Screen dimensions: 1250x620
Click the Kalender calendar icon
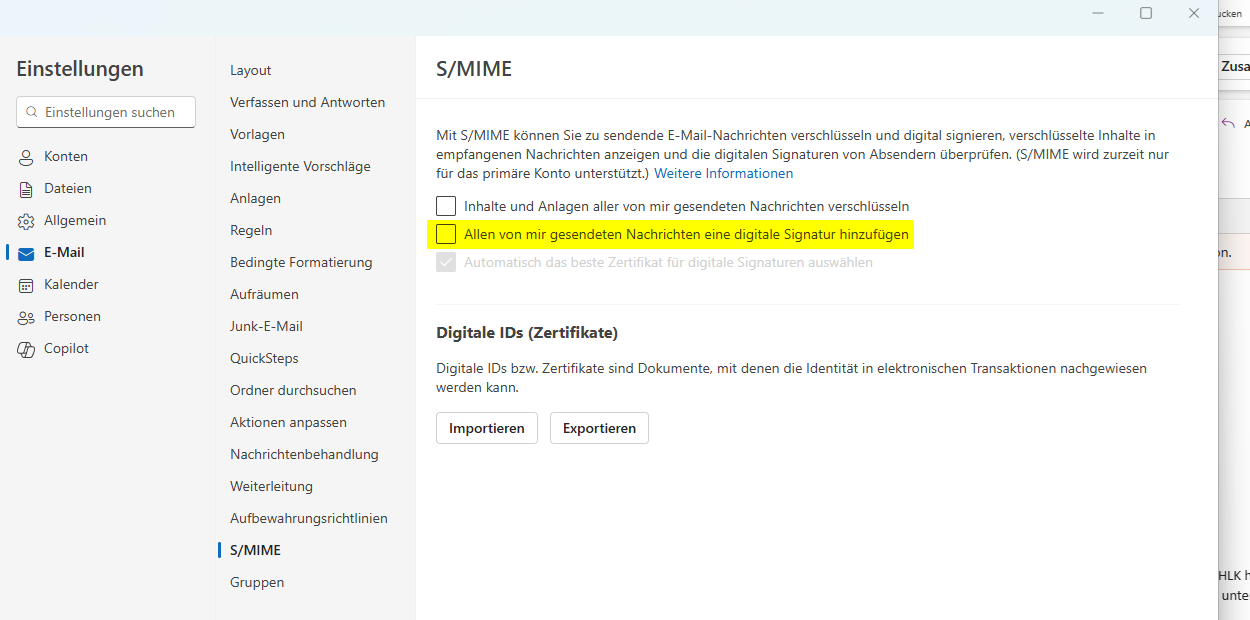tap(26, 285)
